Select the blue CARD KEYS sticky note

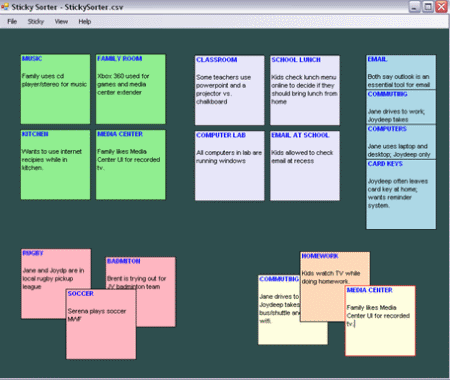(401, 195)
